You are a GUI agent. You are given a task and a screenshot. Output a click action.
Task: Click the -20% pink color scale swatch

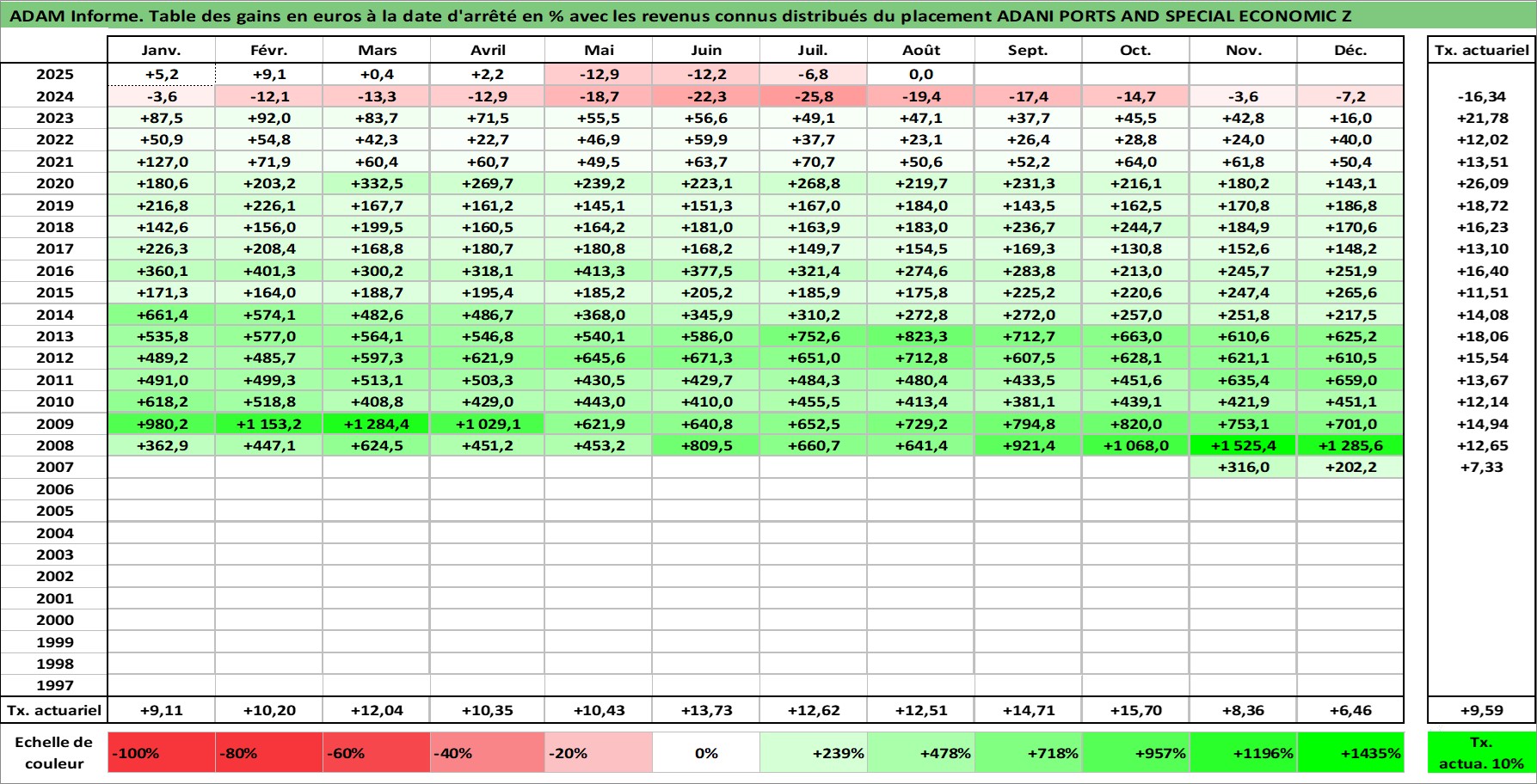click(599, 752)
